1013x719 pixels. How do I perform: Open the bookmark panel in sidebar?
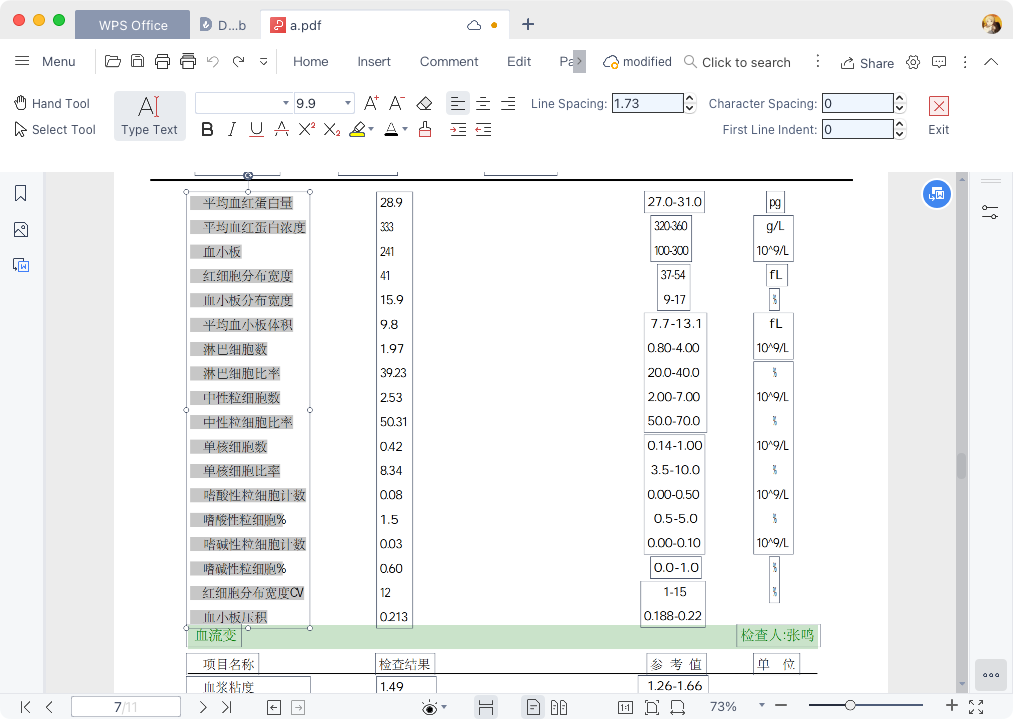click(20, 194)
